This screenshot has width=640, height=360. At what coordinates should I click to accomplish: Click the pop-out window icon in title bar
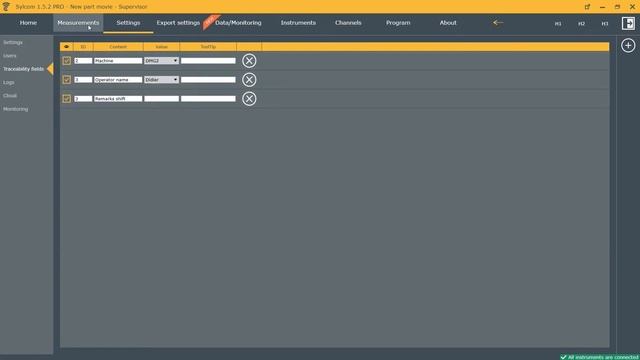pyautogui.click(x=587, y=7)
